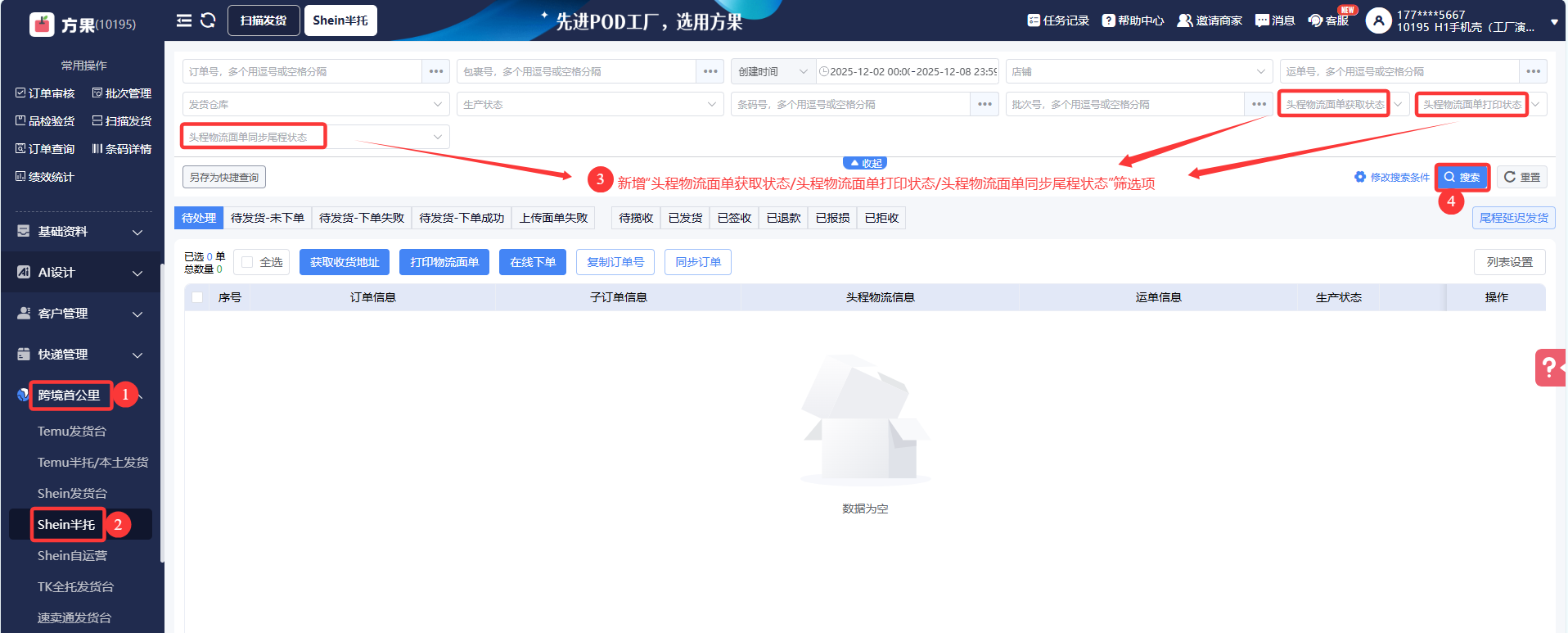Expand AI设计 sidebar section
This screenshot has width=1568, height=633.
click(80, 273)
